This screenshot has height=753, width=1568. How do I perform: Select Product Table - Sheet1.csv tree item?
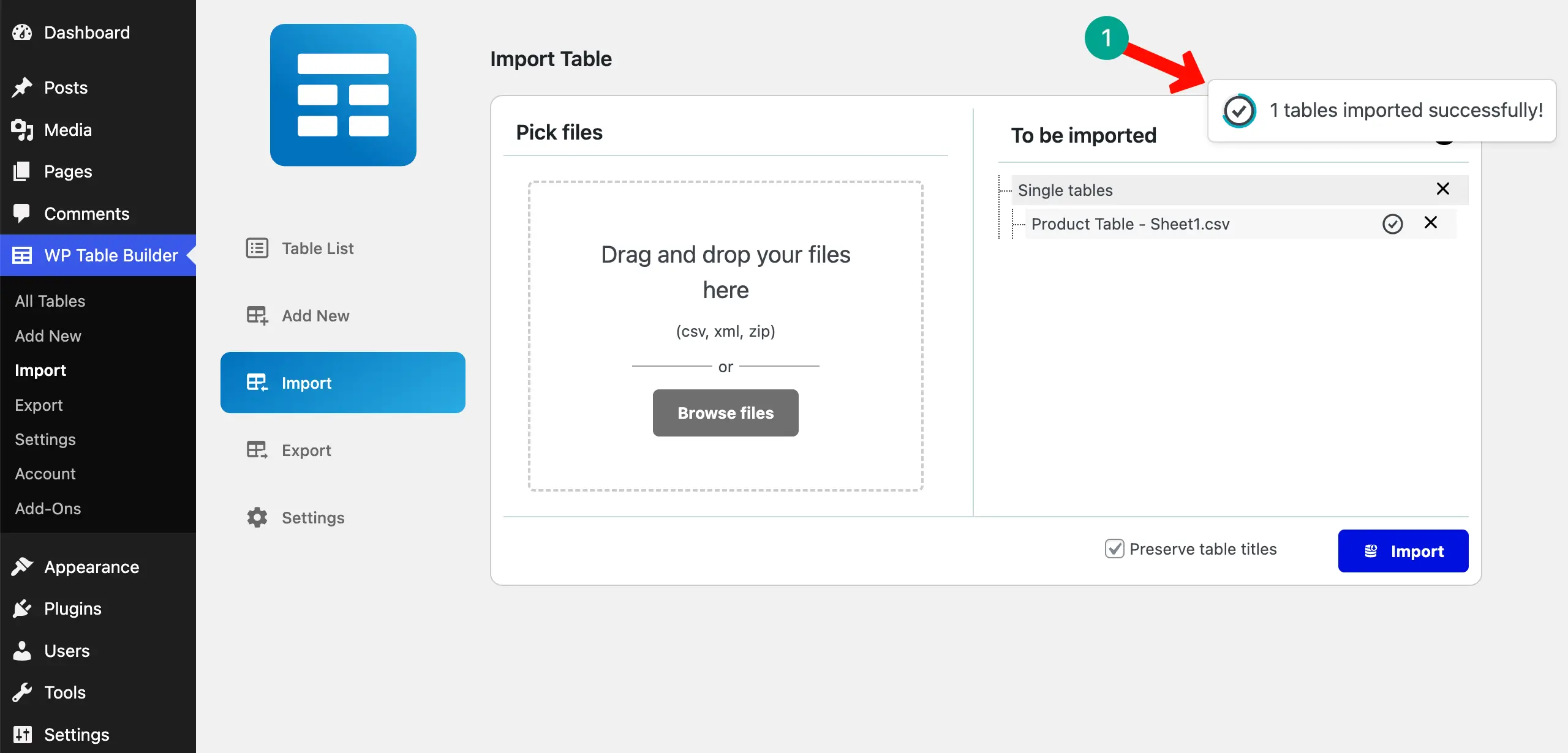pyautogui.click(x=1130, y=224)
